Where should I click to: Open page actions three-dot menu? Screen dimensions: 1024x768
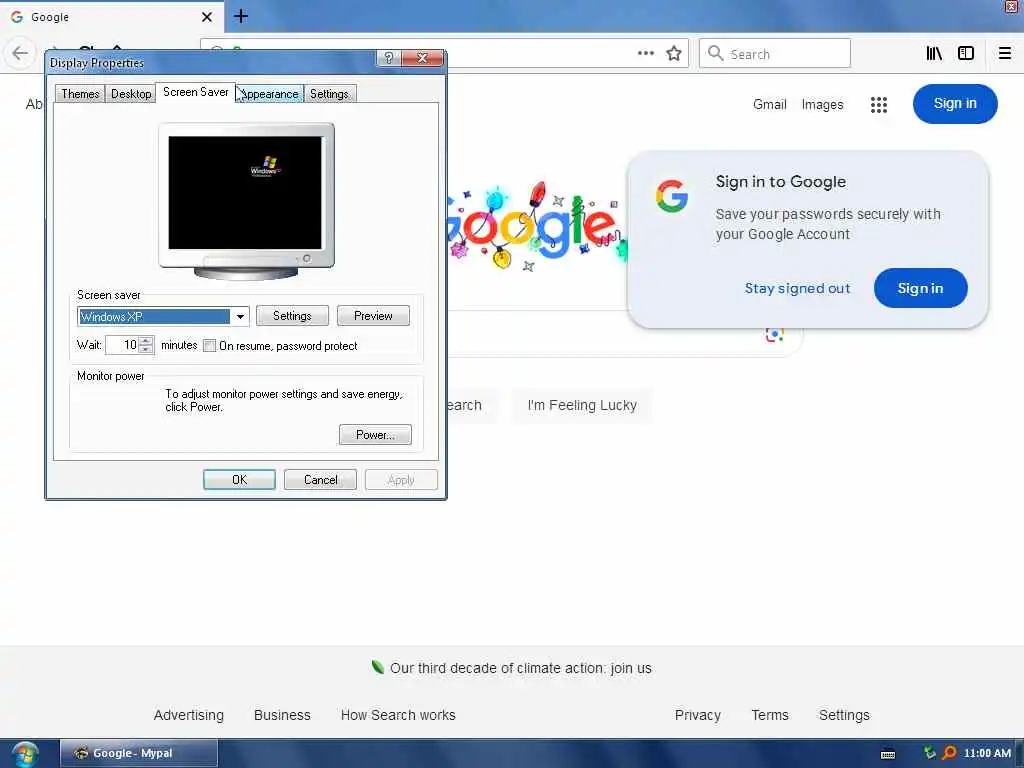(x=645, y=53)
